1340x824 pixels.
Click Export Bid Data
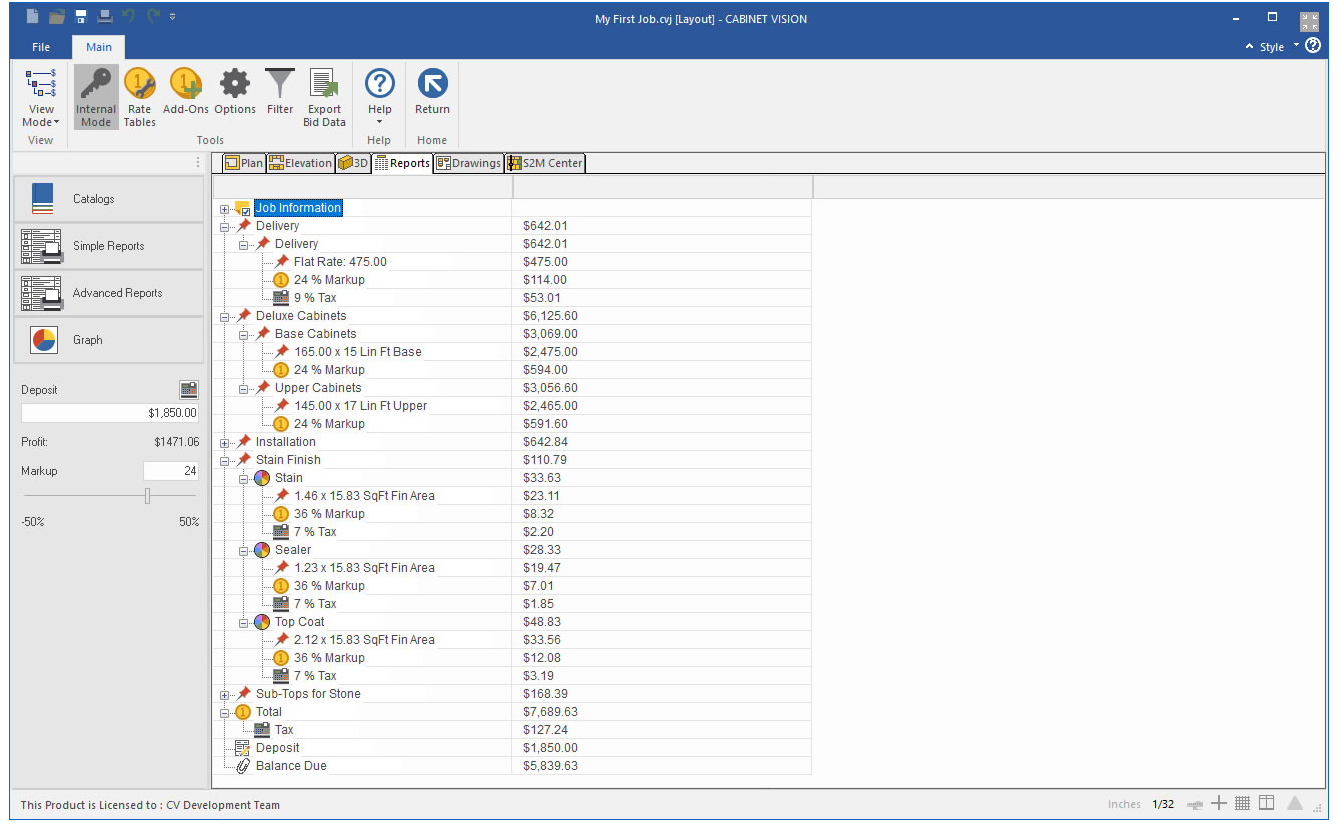coord(324,98)
